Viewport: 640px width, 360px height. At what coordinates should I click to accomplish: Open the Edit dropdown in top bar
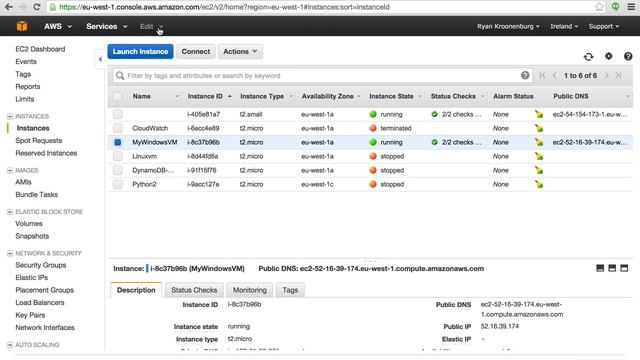click(x=151, y=26)
